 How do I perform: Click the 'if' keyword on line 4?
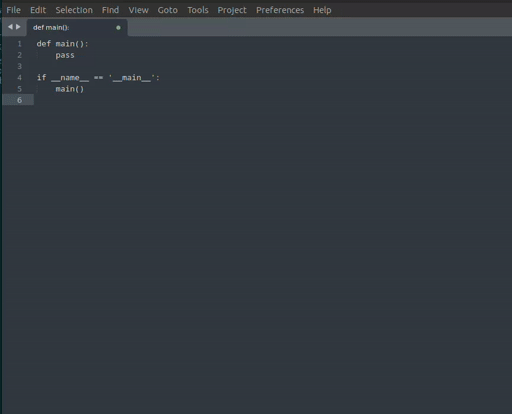[41, 77]
